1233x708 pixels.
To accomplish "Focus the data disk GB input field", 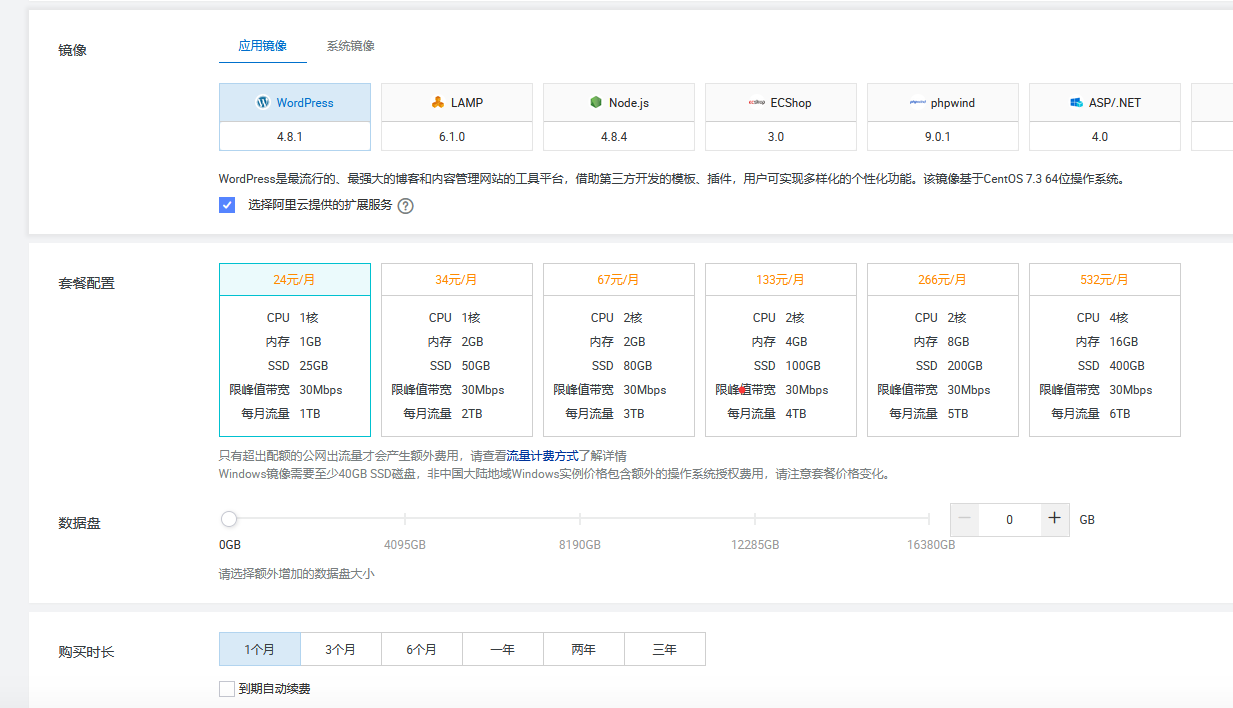I will (x=1009, y=519).
